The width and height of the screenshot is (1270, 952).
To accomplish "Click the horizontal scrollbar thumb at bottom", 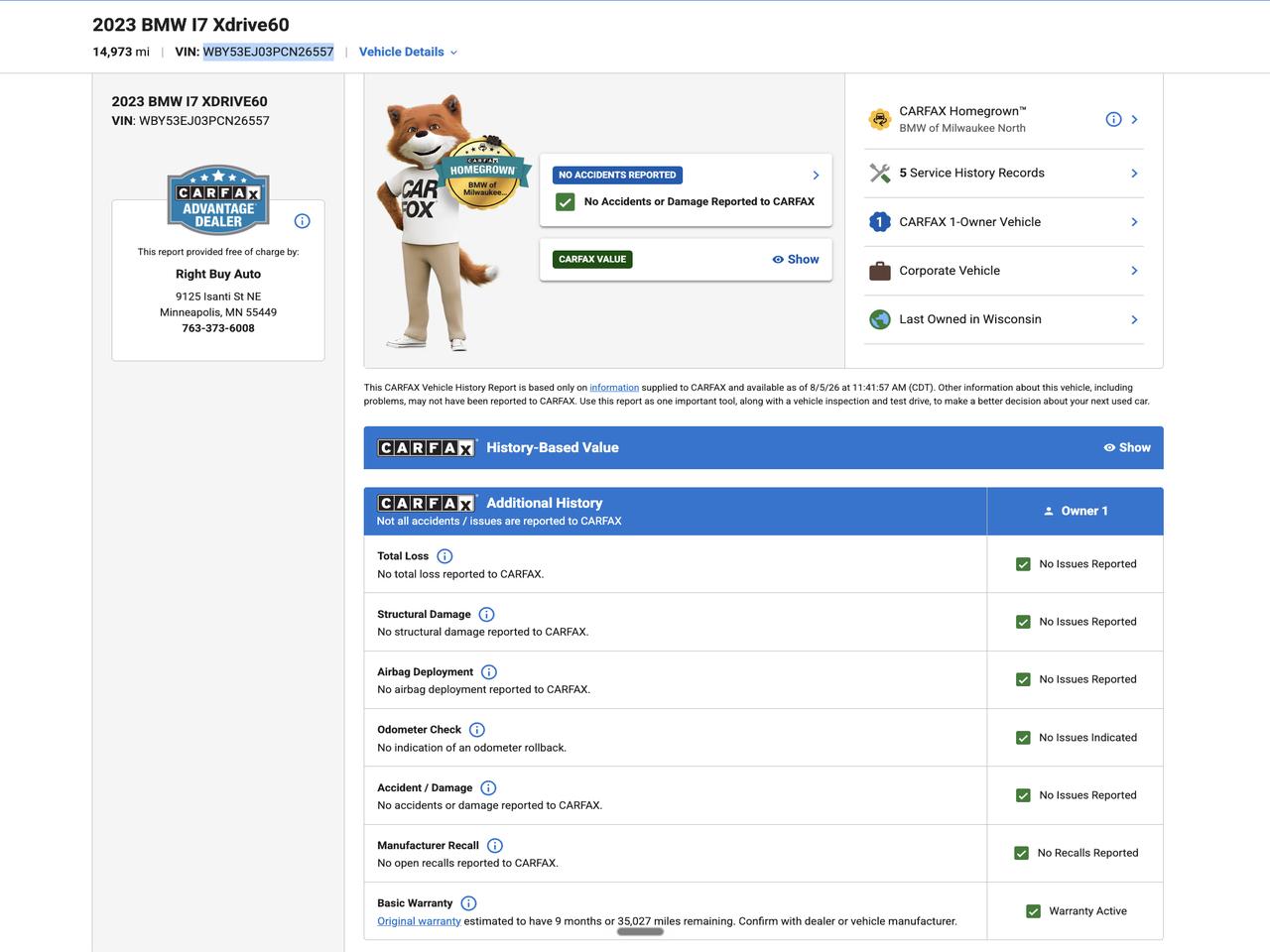I will pyautogui.click(x=641, y=931).
